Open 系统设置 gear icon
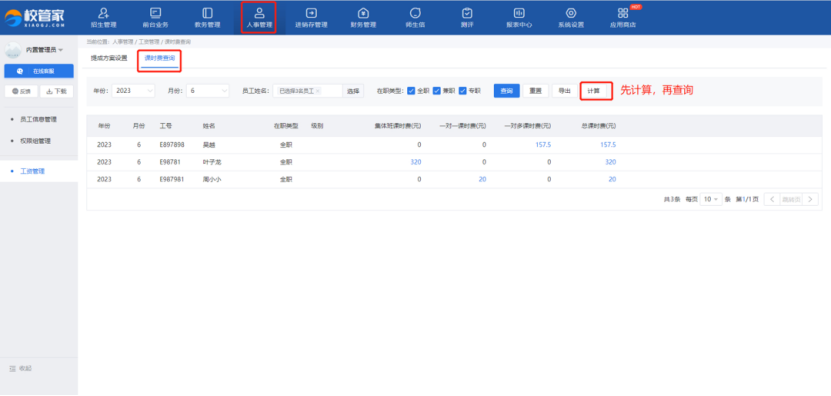 pos(571,13)
